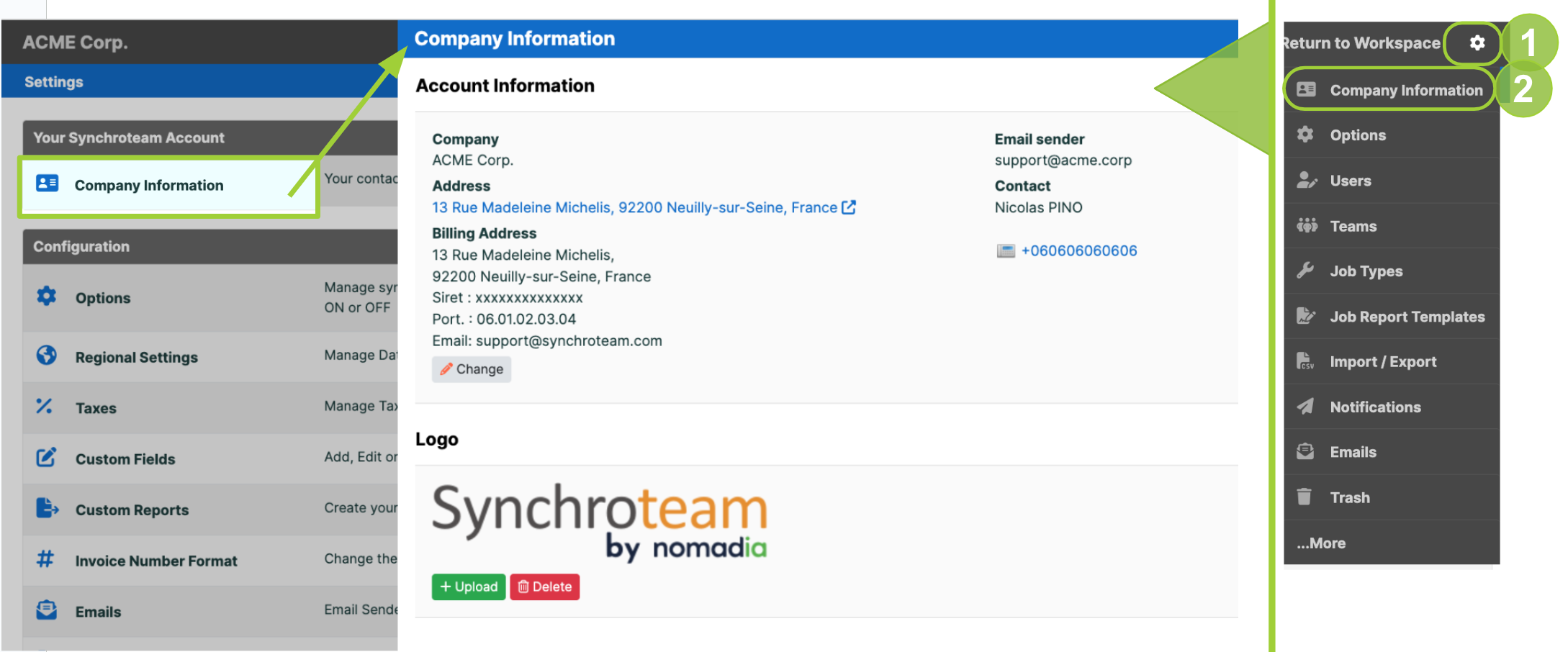Image resolution: width=1568 pixels, height=652 pixels.
Task: Click the Nicolas PINO contact name
Action: coord(1038,207)
